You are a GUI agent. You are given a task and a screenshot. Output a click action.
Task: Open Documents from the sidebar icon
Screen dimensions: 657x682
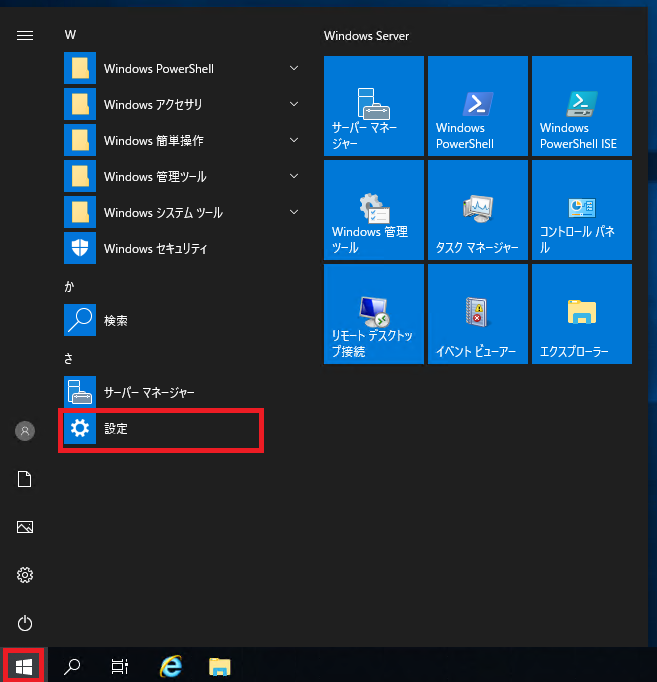click(x=25, y=479)
